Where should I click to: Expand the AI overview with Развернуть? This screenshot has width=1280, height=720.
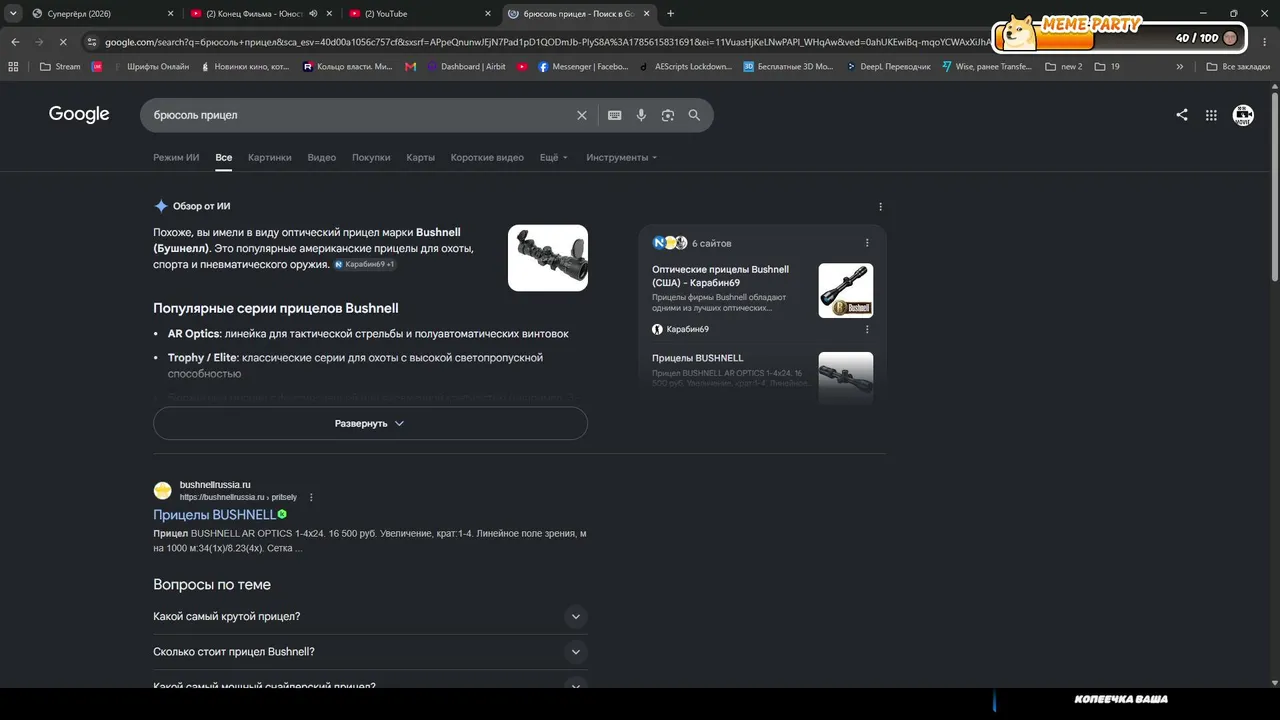pyautogui.click(x=370, y=423)
